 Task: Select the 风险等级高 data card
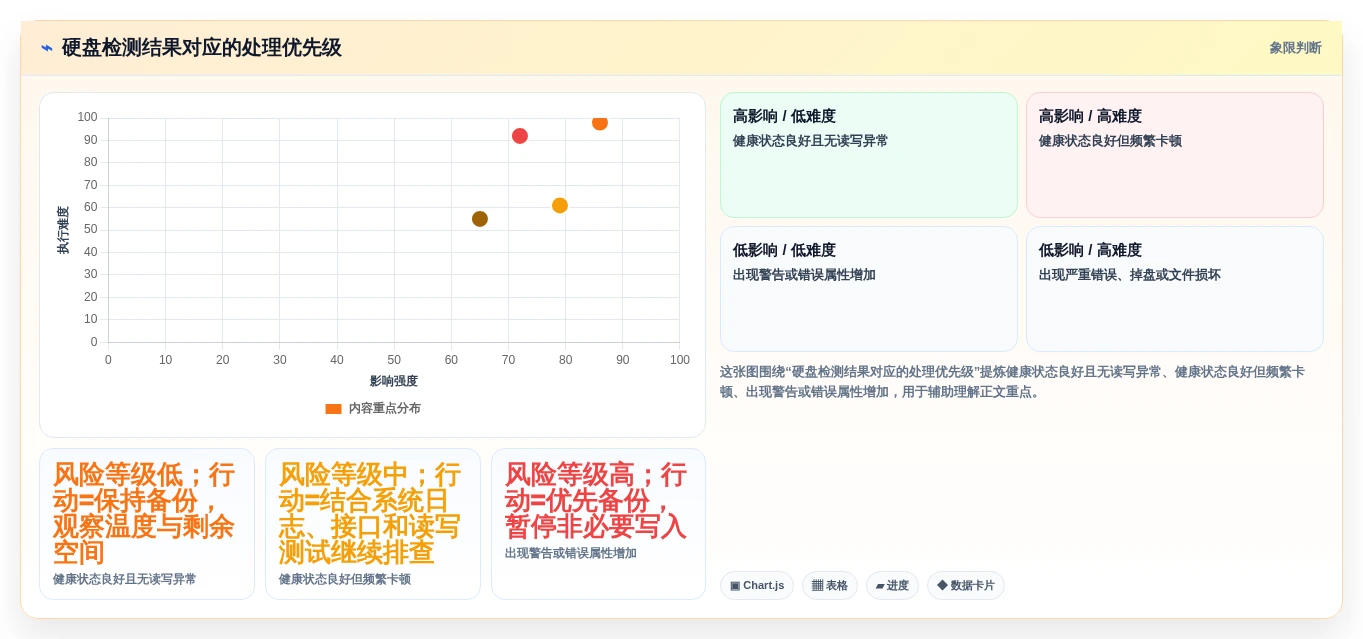tap(598, 524)
